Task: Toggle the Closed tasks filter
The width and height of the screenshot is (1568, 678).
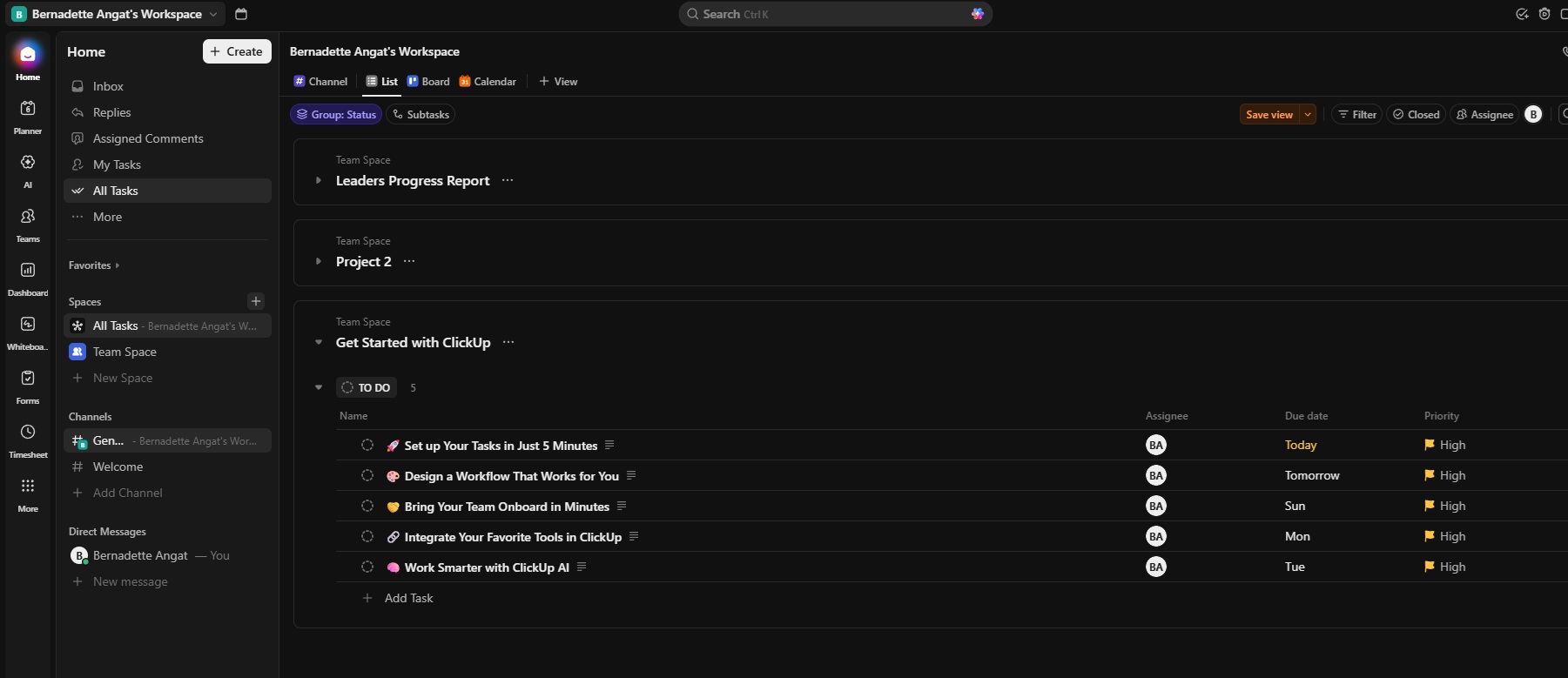Action: (x=1416, y=115)
